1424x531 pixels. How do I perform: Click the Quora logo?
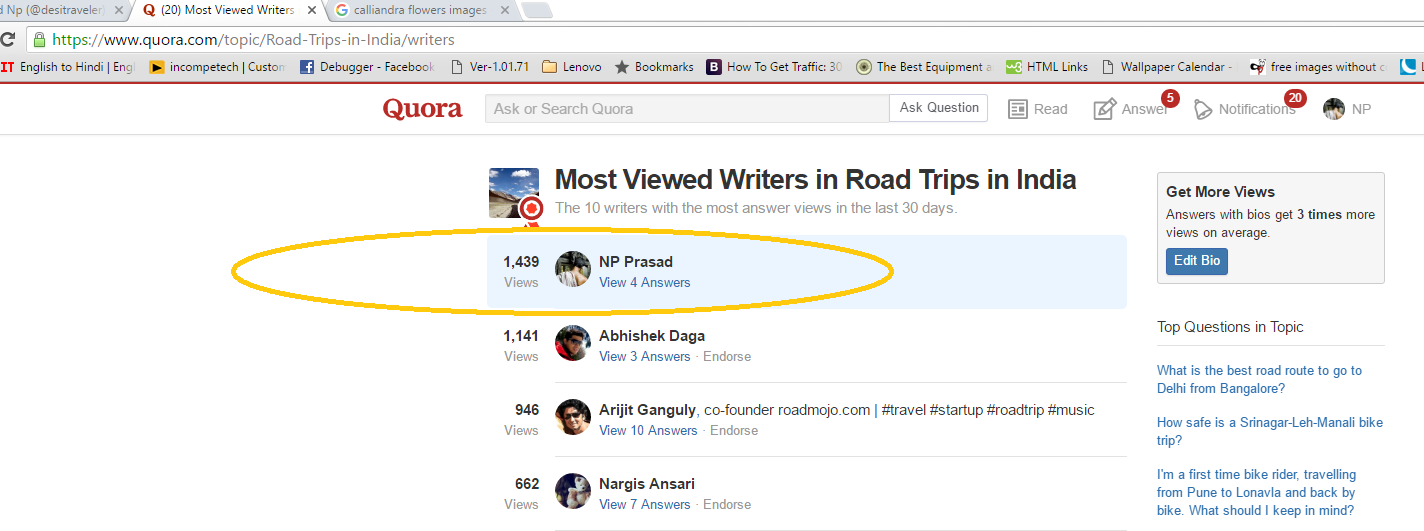click(422, 109)
